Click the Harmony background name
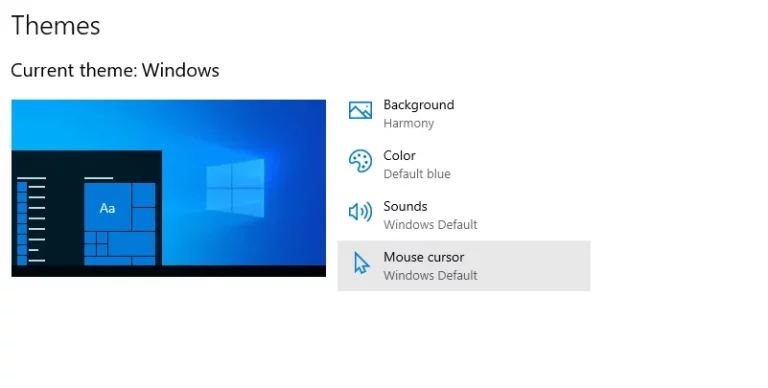This screenshot has width=768, height=388. pyautogui.click(x=408, y=123)
